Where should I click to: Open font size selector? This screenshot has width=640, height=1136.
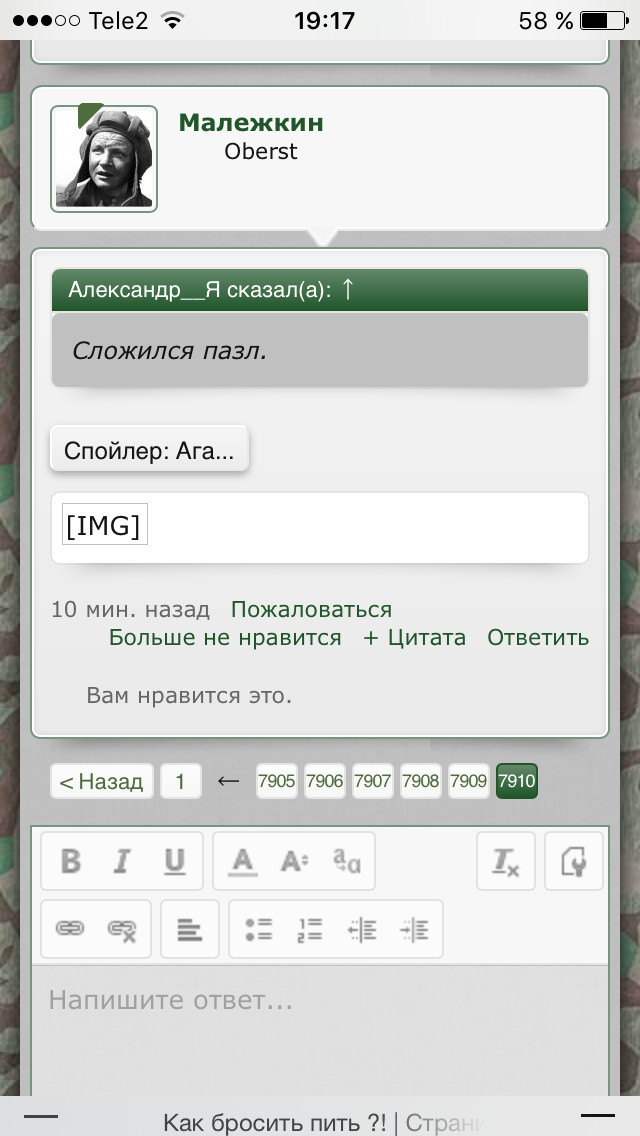click(294, 861)
